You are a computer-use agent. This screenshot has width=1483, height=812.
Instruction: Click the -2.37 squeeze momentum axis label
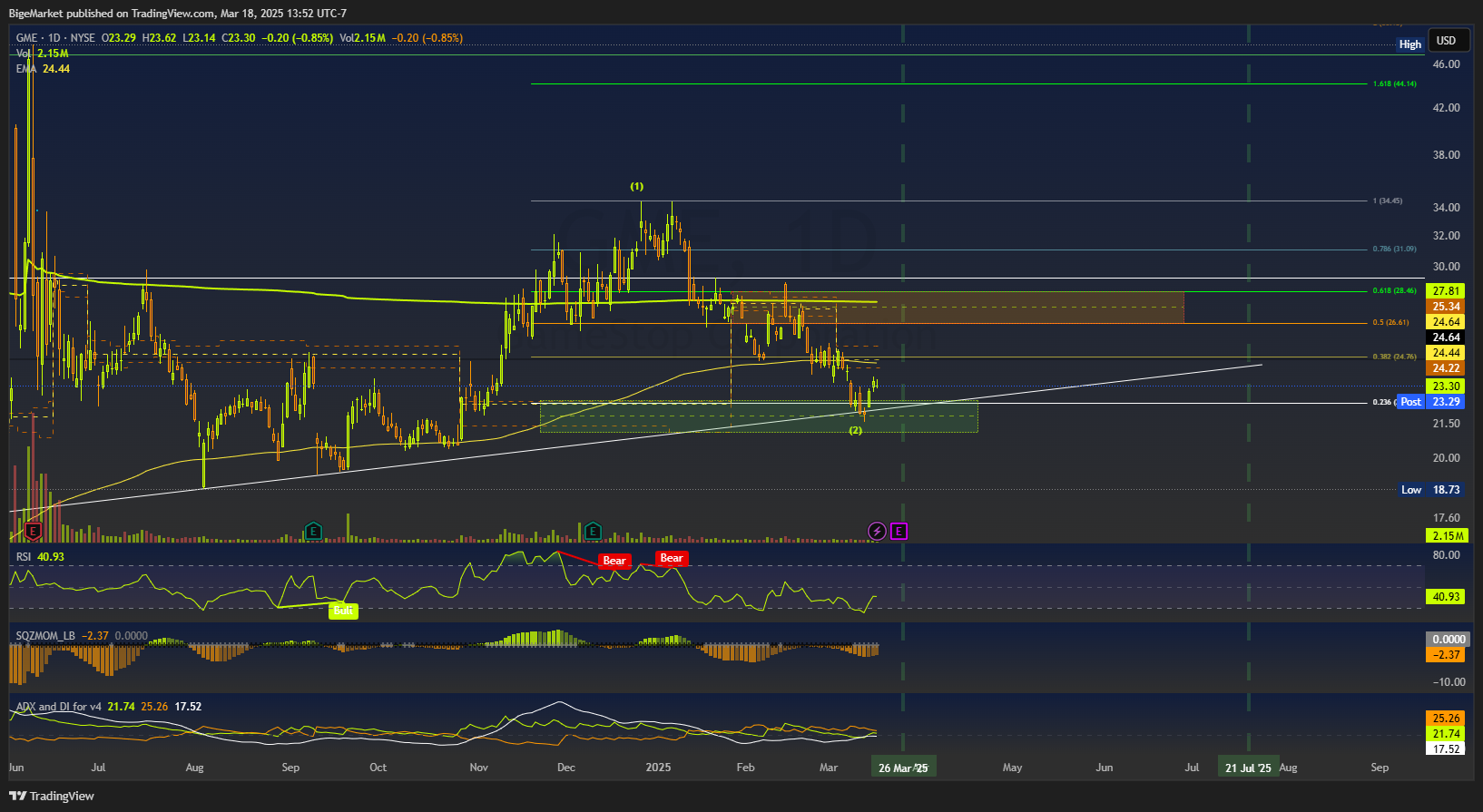[1446, 655]
